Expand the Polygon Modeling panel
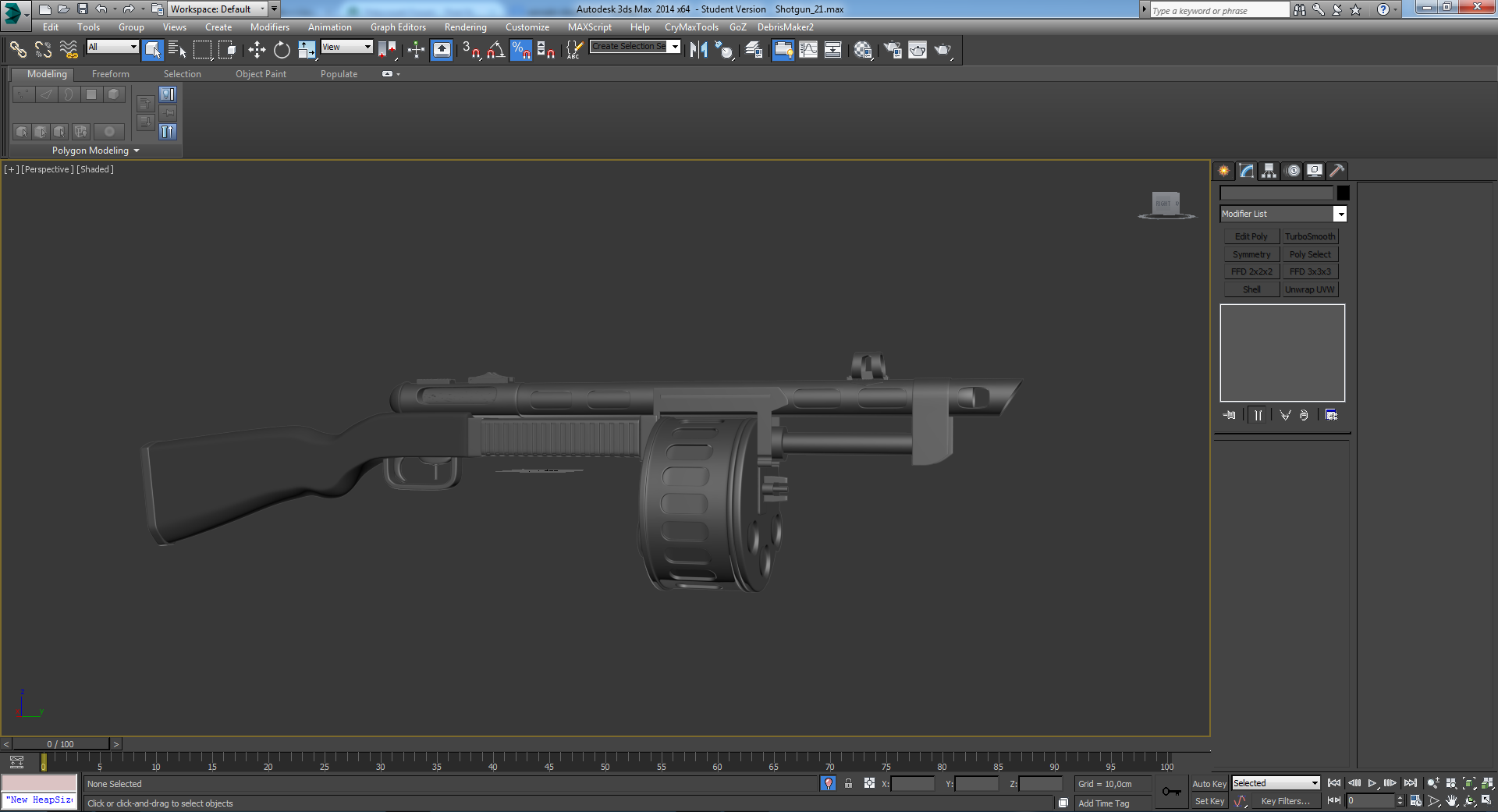1498x812 pixels. 96,151
